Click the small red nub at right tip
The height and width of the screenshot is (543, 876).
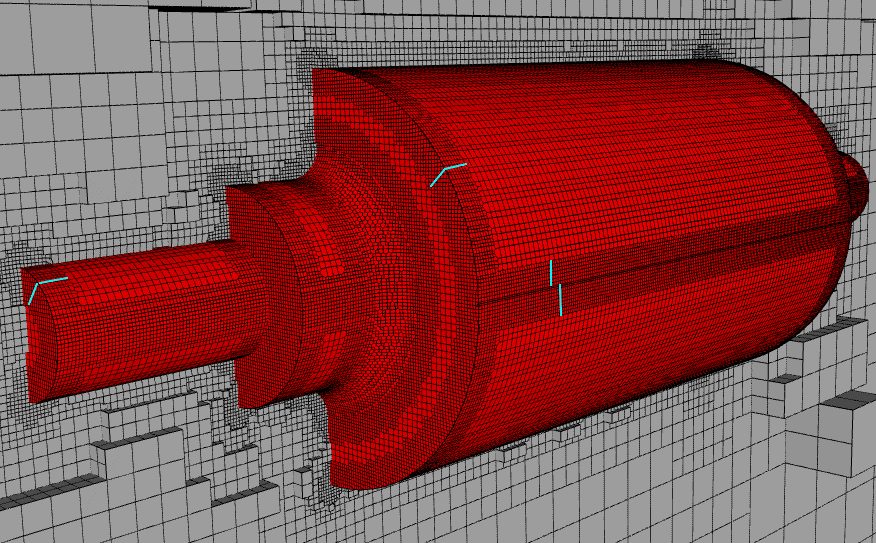coord(858,183)
